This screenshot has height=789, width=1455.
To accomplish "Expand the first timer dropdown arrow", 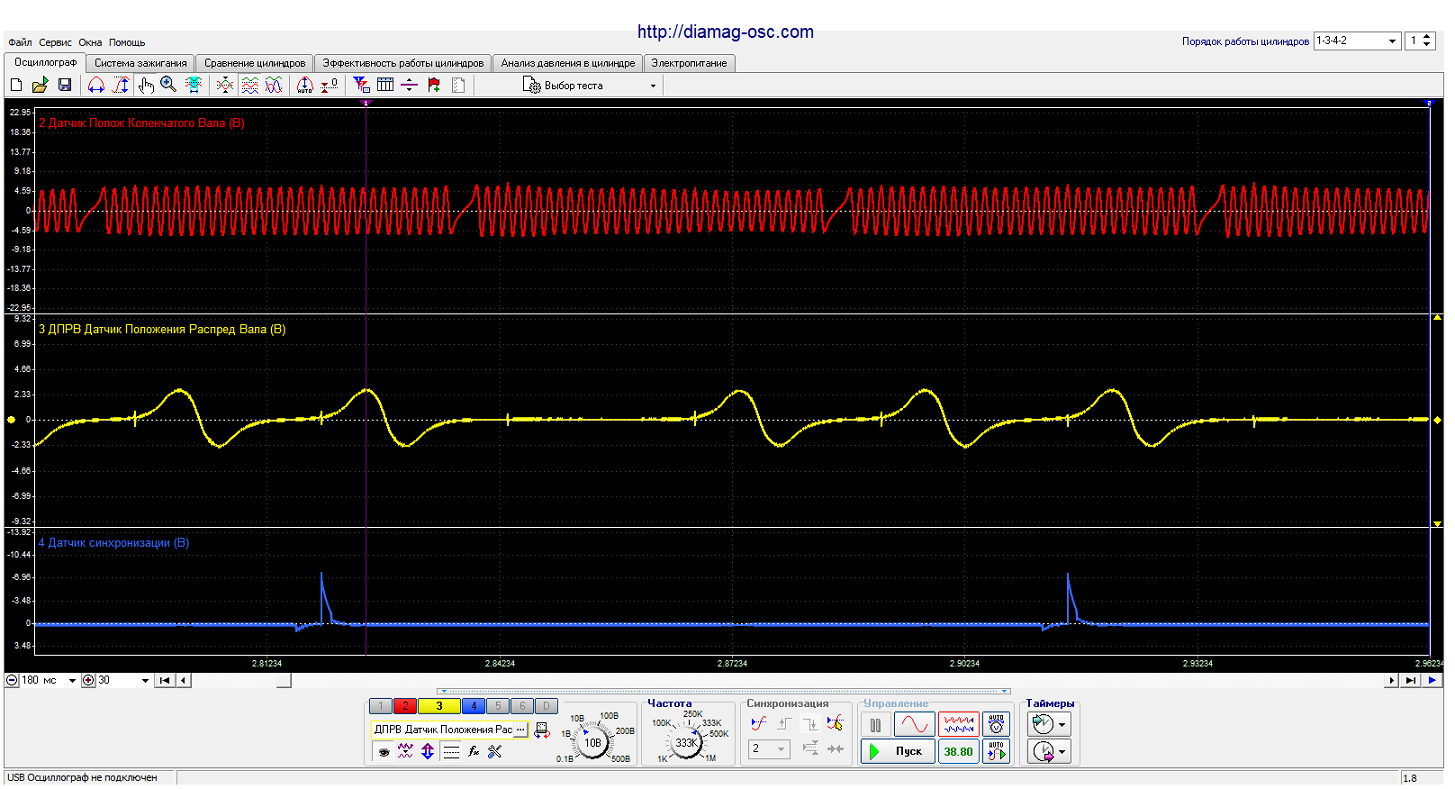I will coord(1062,724).
